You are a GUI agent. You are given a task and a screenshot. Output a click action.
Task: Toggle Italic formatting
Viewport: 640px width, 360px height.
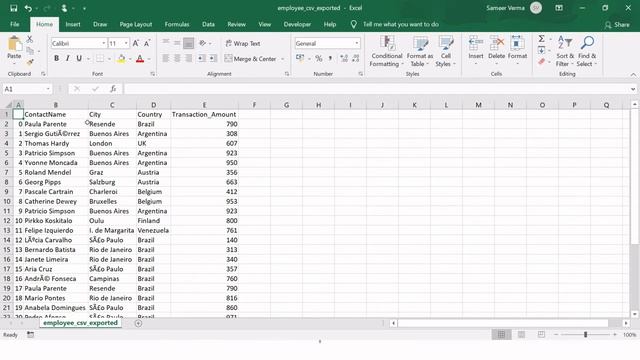68,58
